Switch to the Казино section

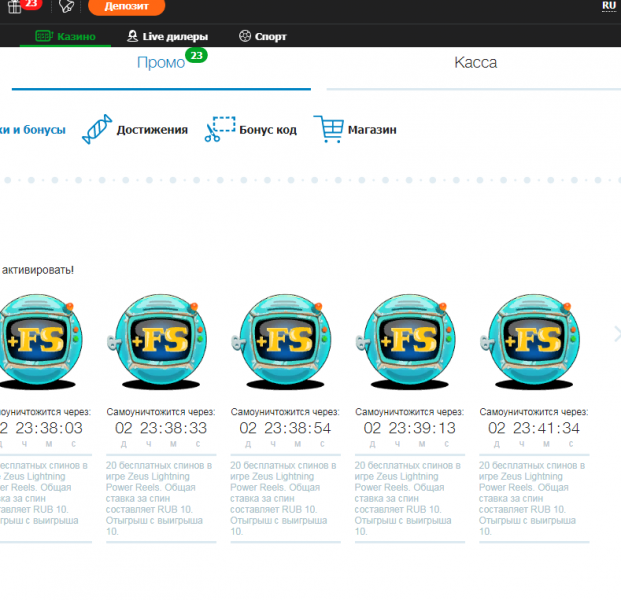66,36
